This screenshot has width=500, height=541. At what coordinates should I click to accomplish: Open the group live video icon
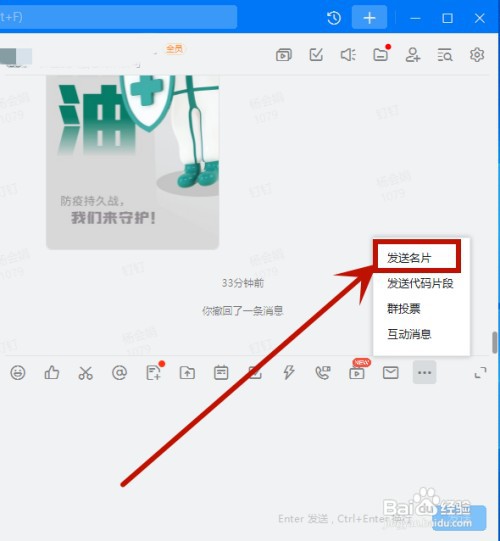click(284, 55)
